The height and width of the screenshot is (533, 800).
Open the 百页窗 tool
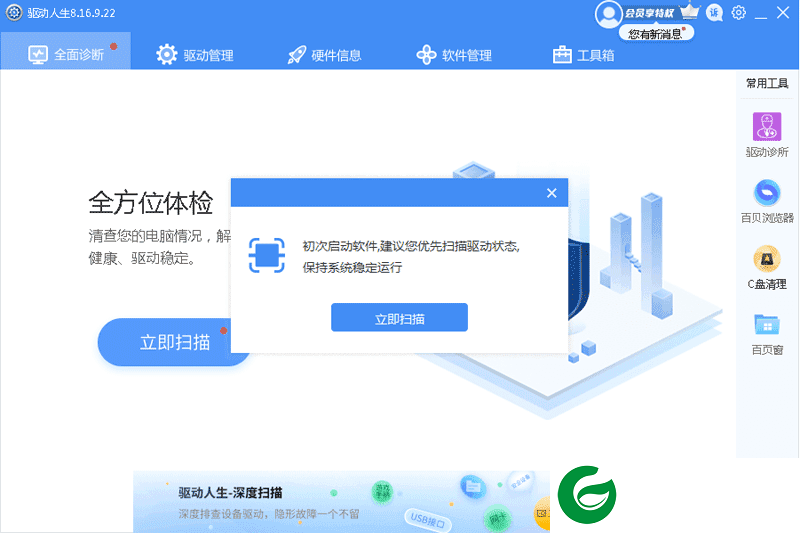point(767,334)
